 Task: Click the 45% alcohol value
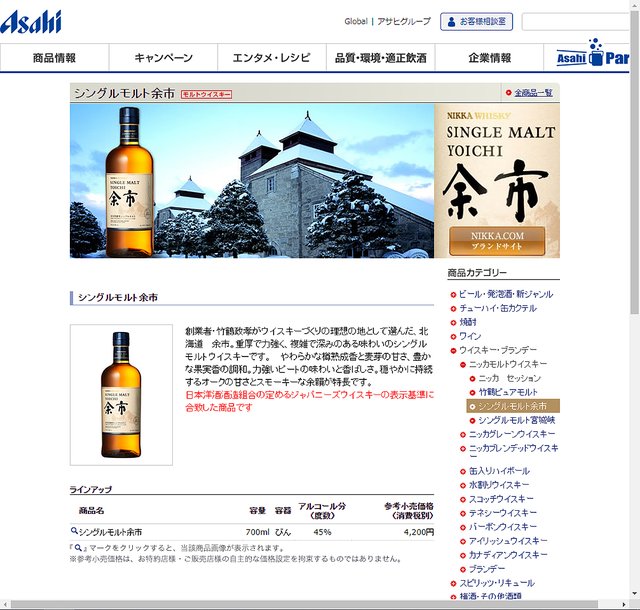(x=322, y=532)
